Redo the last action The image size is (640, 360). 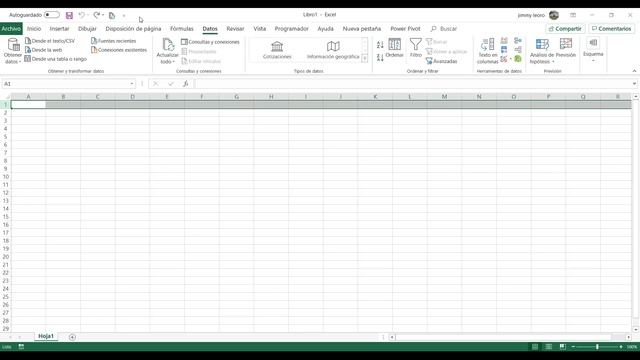click(97, 15)
